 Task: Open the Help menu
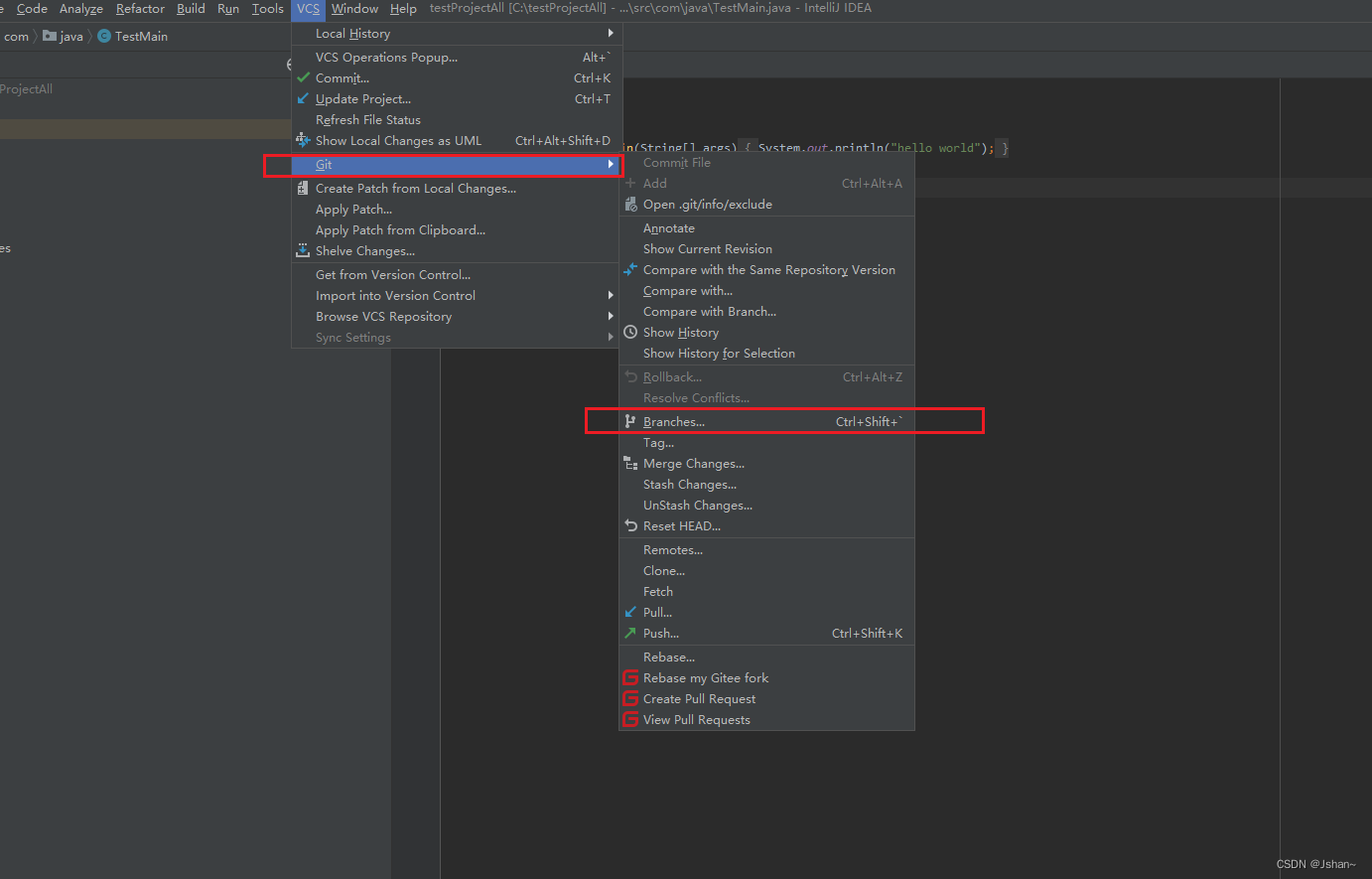[403, 9]
